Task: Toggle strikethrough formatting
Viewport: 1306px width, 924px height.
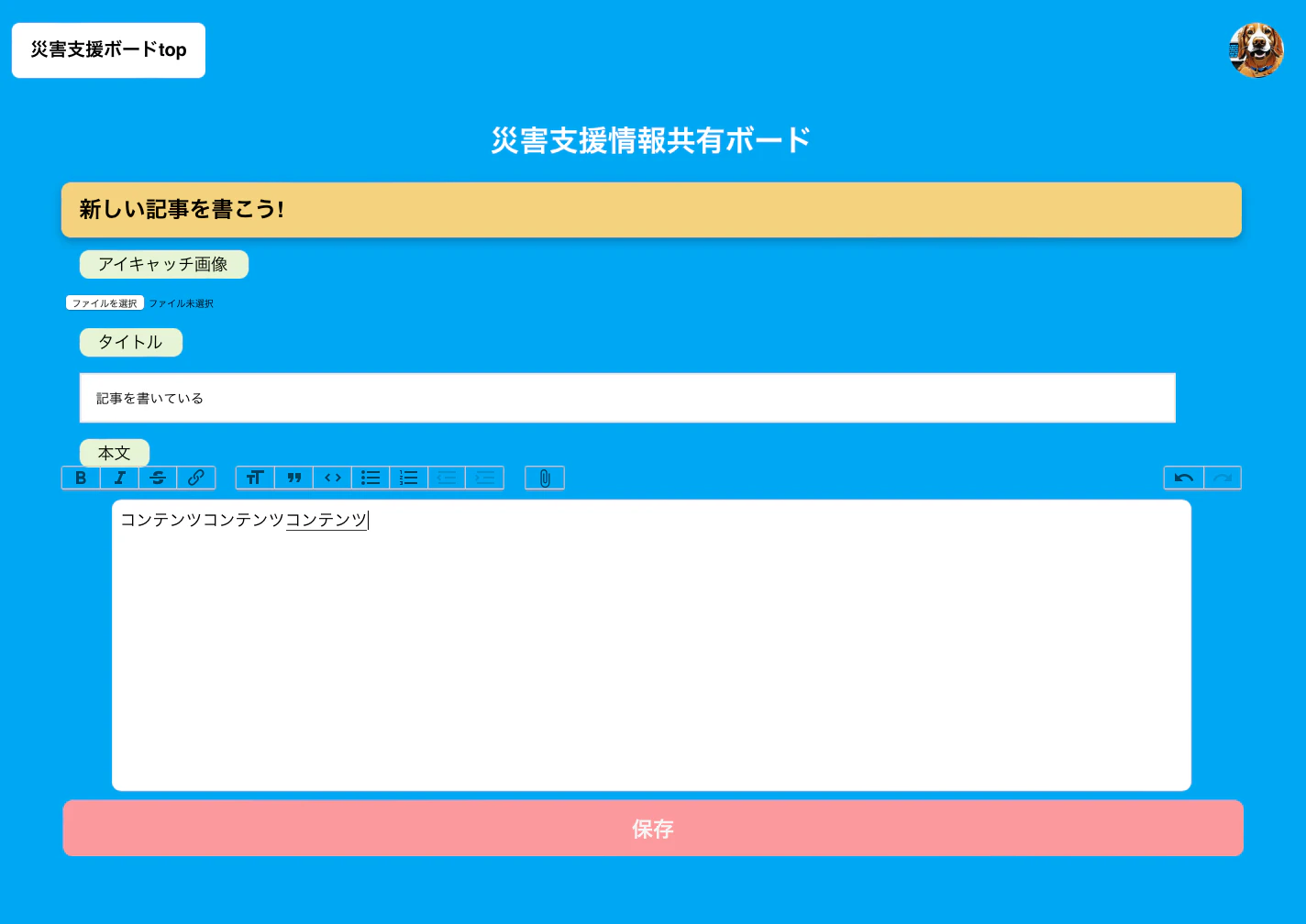Action: [x=158, y=478]
